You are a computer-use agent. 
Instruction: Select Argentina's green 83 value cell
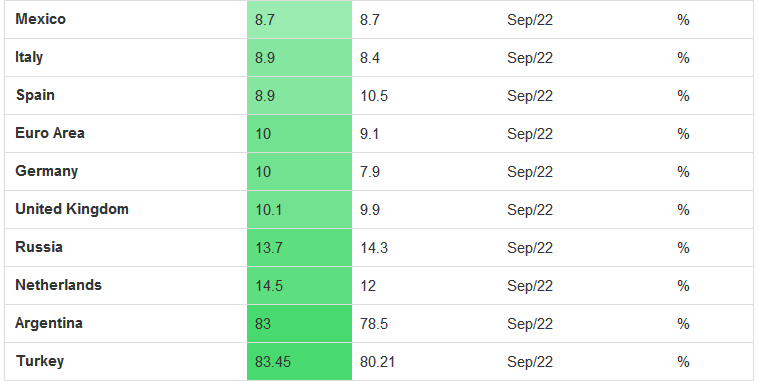pyautogui.click(x=299, y=324)
